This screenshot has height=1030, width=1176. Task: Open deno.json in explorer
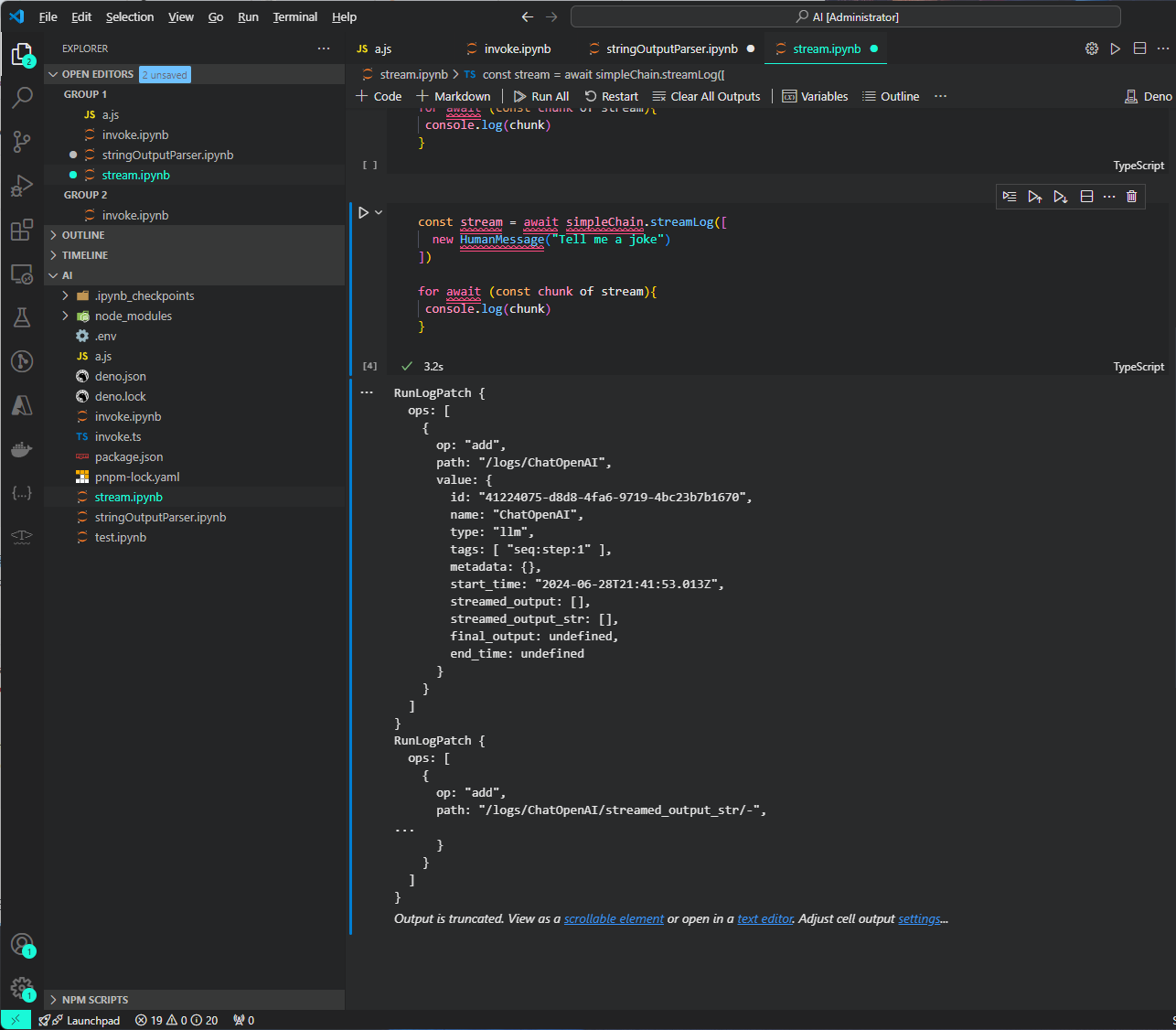pyautogui.click(x=194, y=376)
